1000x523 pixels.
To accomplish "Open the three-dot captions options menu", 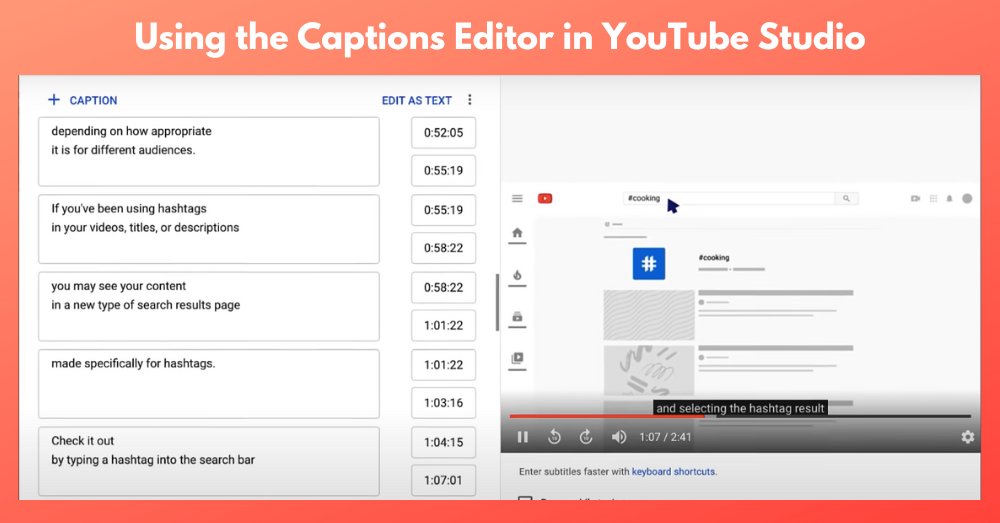I will [469, 99].
